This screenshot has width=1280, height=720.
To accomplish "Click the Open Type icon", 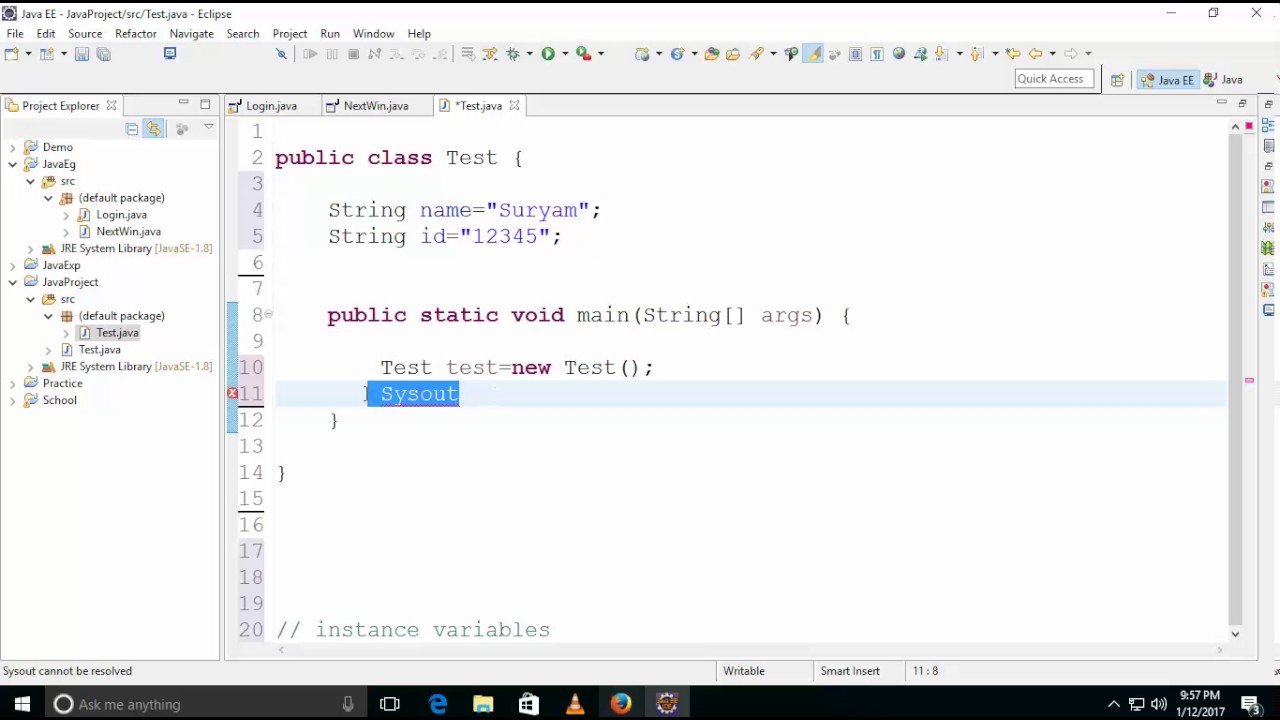I will coord(712,54).
